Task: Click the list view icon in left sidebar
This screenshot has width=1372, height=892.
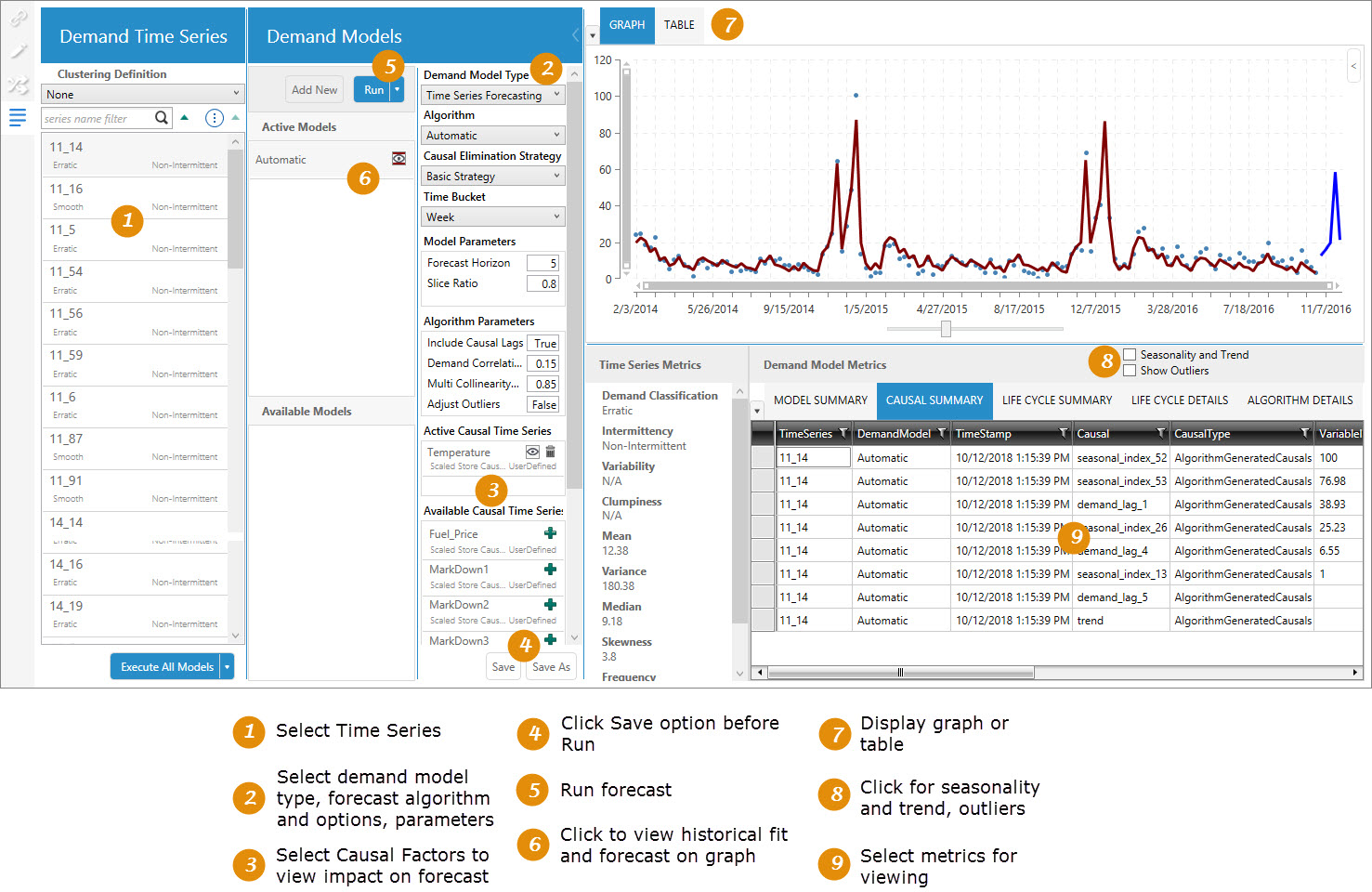Action: click(18, 117)
